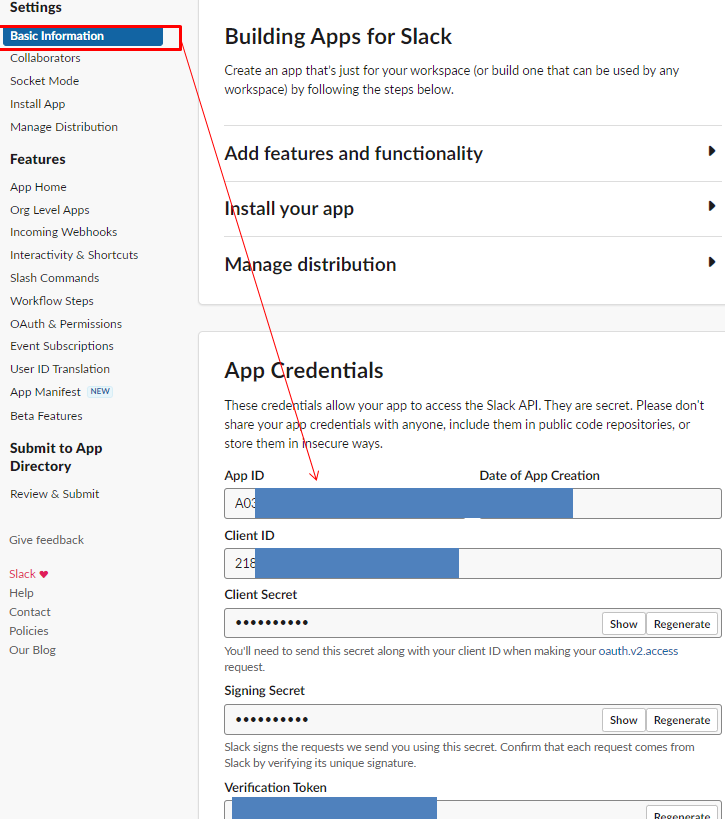Click Submit to App Directory heading
This screenshot has width=725, height=819.
click(56, 457)
